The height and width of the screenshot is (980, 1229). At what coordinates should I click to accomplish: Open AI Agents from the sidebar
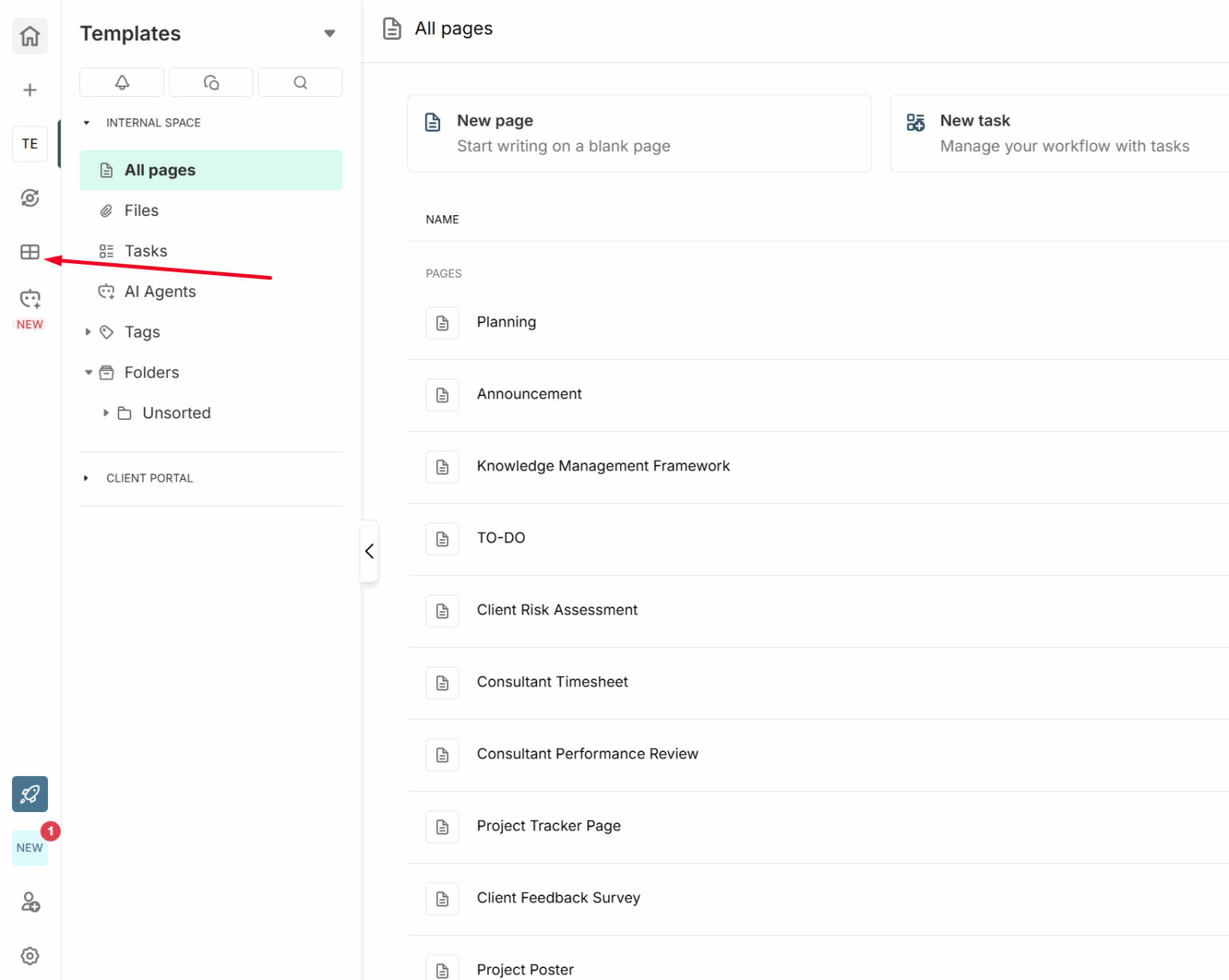[160, 291]
